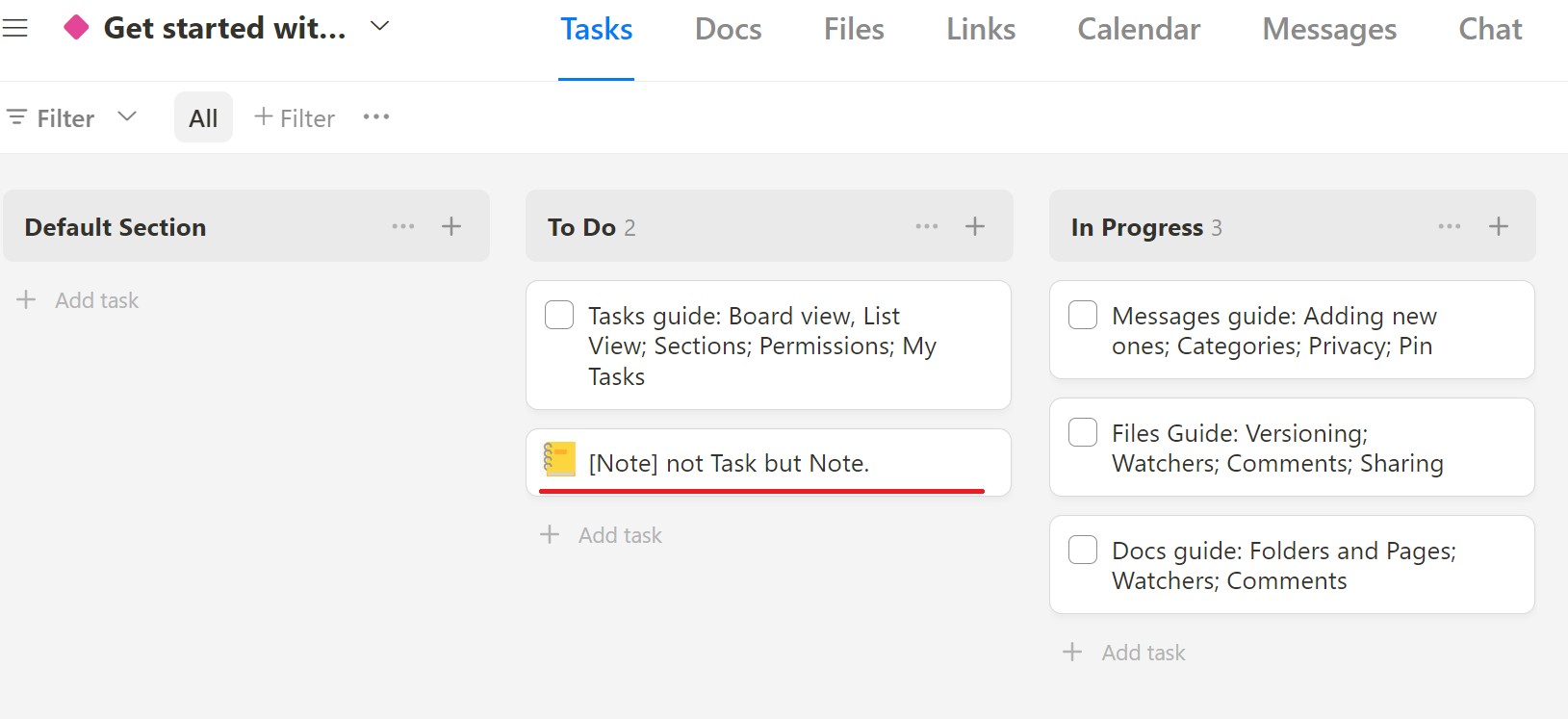Image resolution: width=1568 pixels, height=719 pixels.
Task: Check off the Tasks guide task
Action: point(559,315)
